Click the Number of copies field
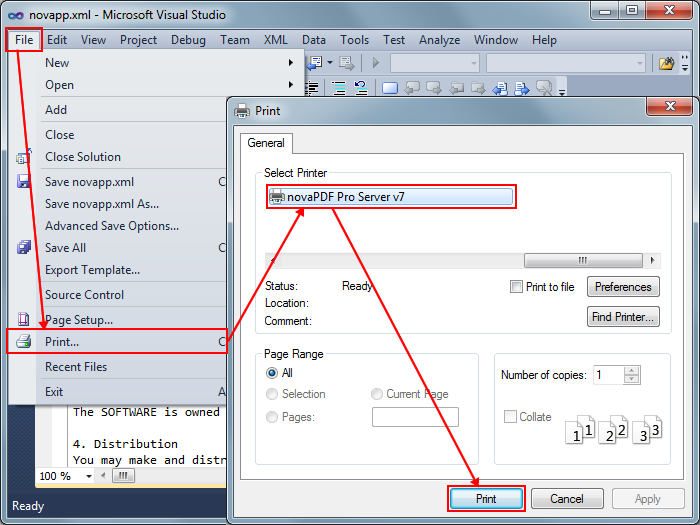Image resolution: width=700 pixels, height=525 pixels. (608, 375)
